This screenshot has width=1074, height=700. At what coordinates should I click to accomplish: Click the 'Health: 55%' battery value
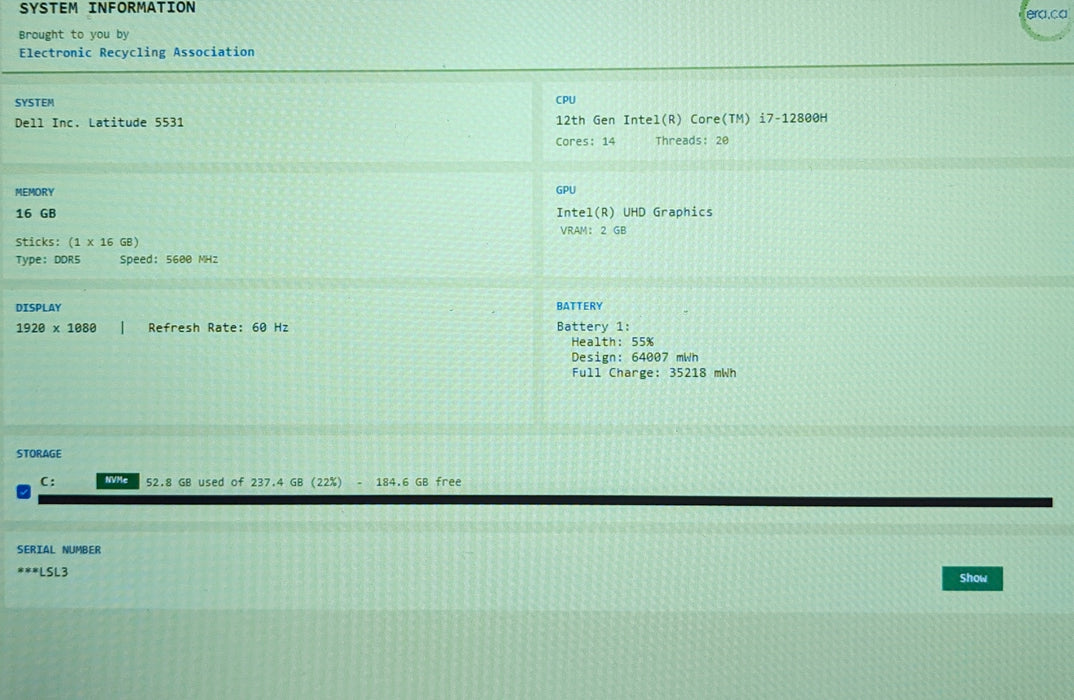[612, 342]
